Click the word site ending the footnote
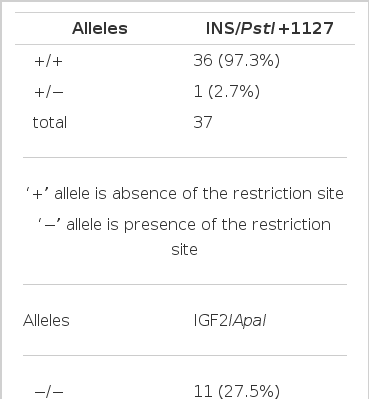 click(x=184, y=249)
